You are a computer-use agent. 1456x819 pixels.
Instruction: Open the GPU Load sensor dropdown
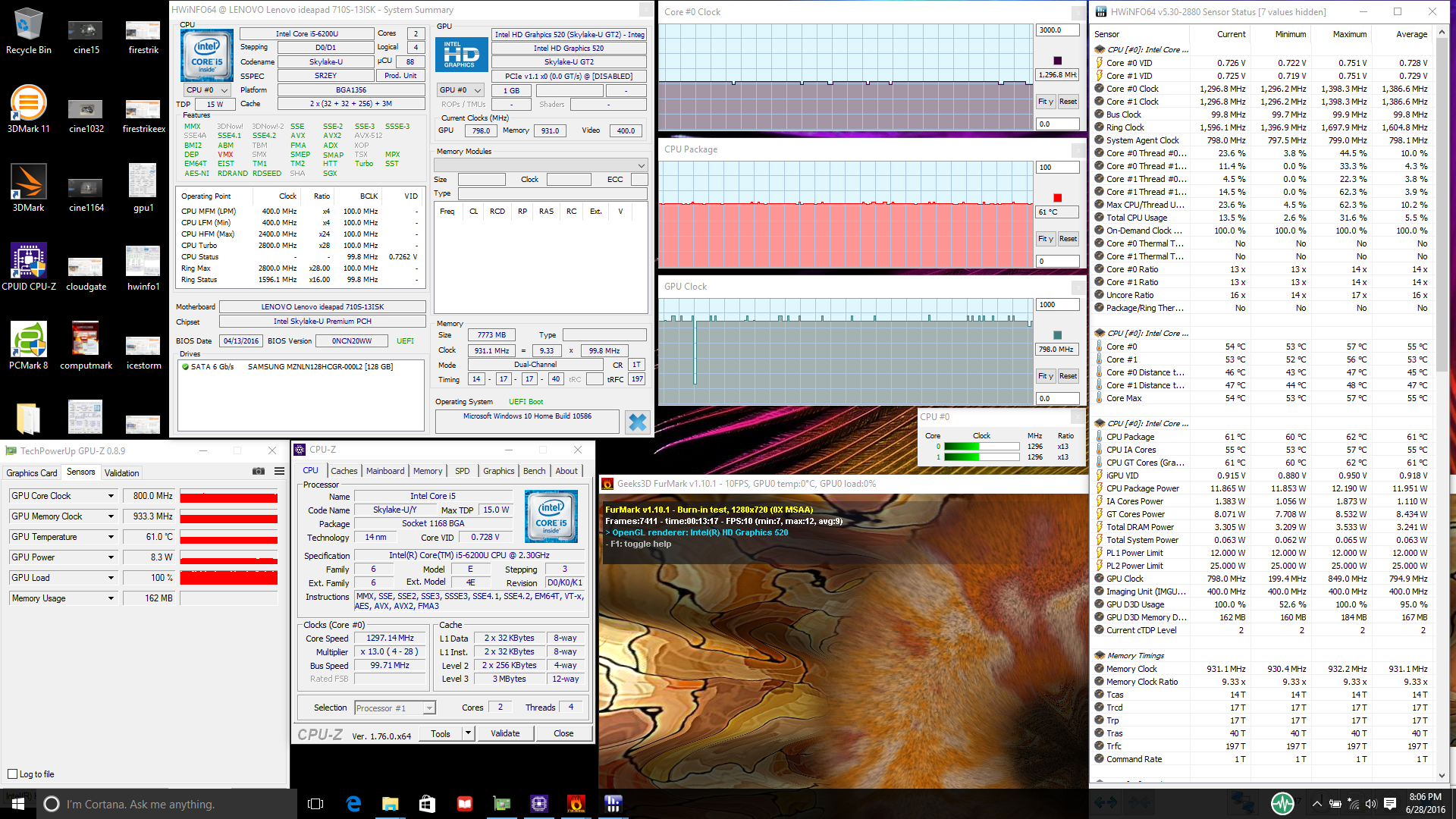(x=111, y=578)
